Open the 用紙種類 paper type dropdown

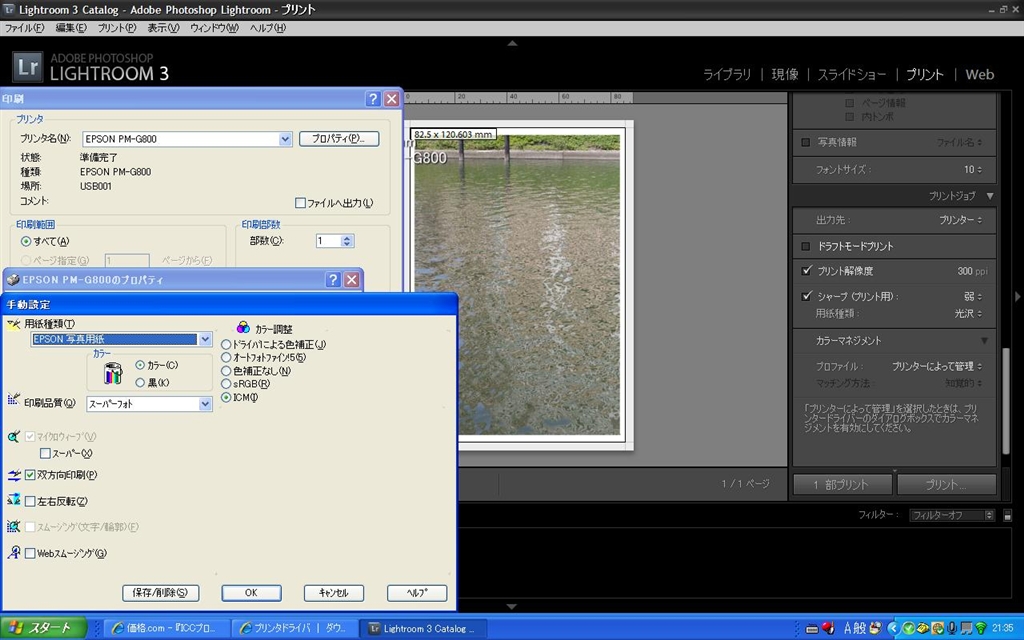point(206,339)
